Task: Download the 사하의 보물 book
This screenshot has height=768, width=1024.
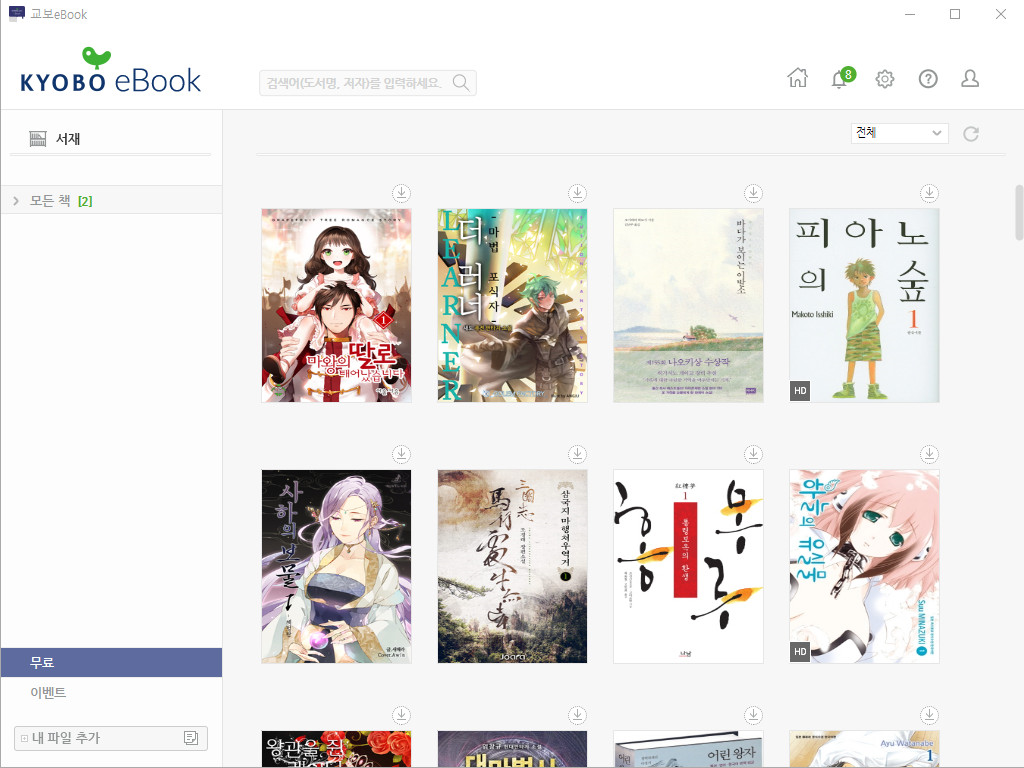Action: pos(402,453)
